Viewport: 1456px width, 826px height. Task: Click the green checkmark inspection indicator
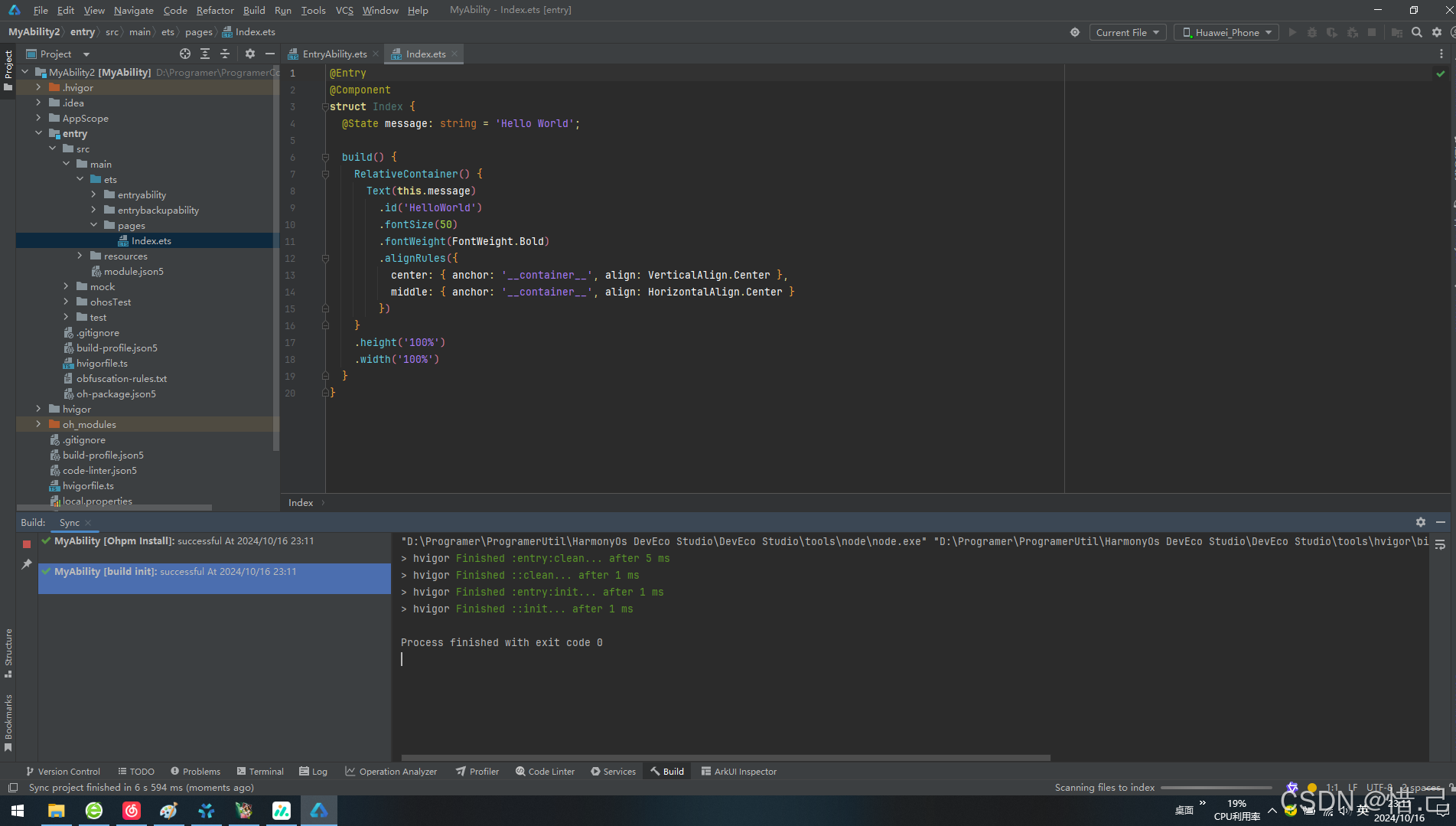1441,73
